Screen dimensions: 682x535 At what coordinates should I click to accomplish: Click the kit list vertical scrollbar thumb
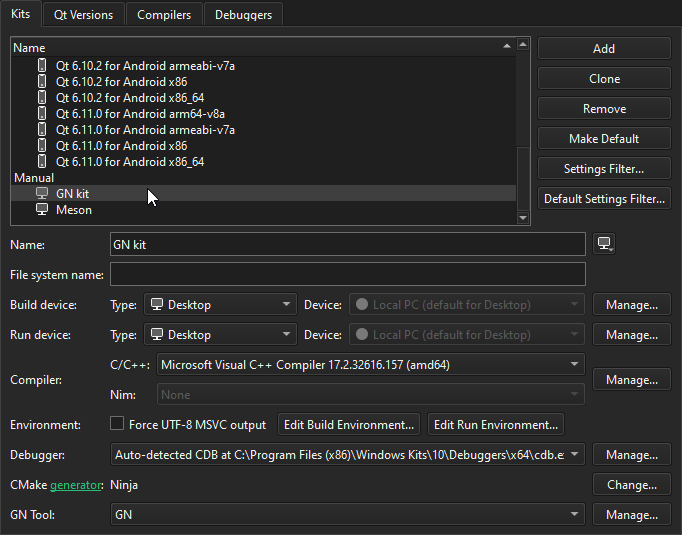pos(523,179)
